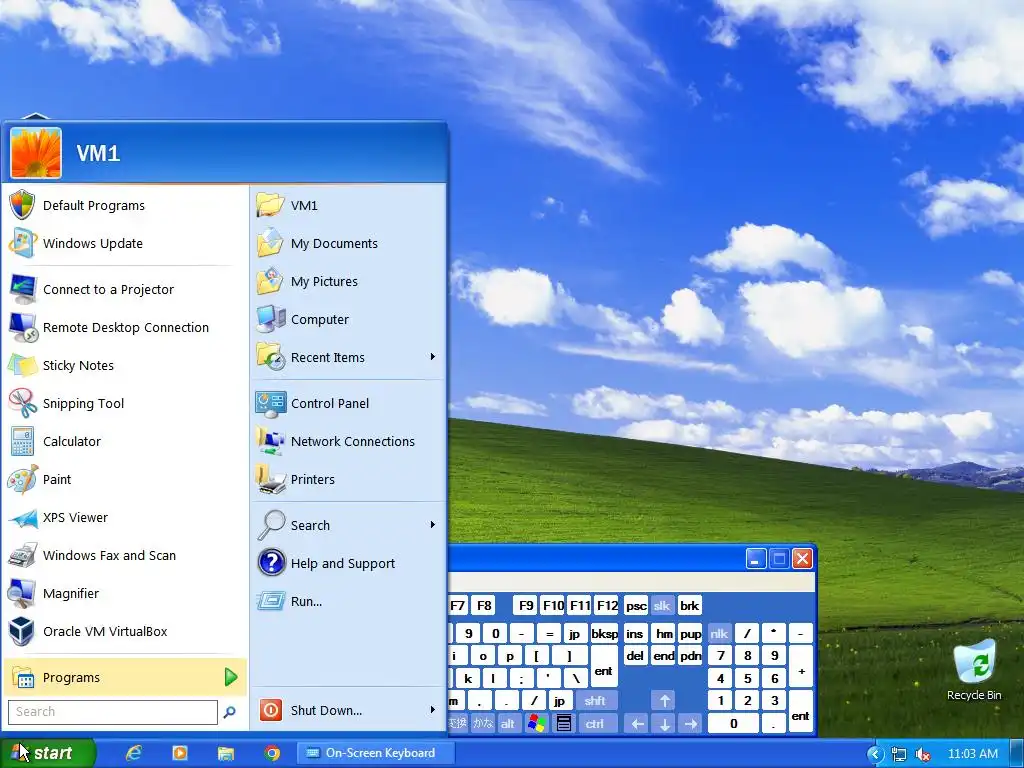Screen dimensions: 1024x768
Task: Click the start button
Action: [47, 753]
